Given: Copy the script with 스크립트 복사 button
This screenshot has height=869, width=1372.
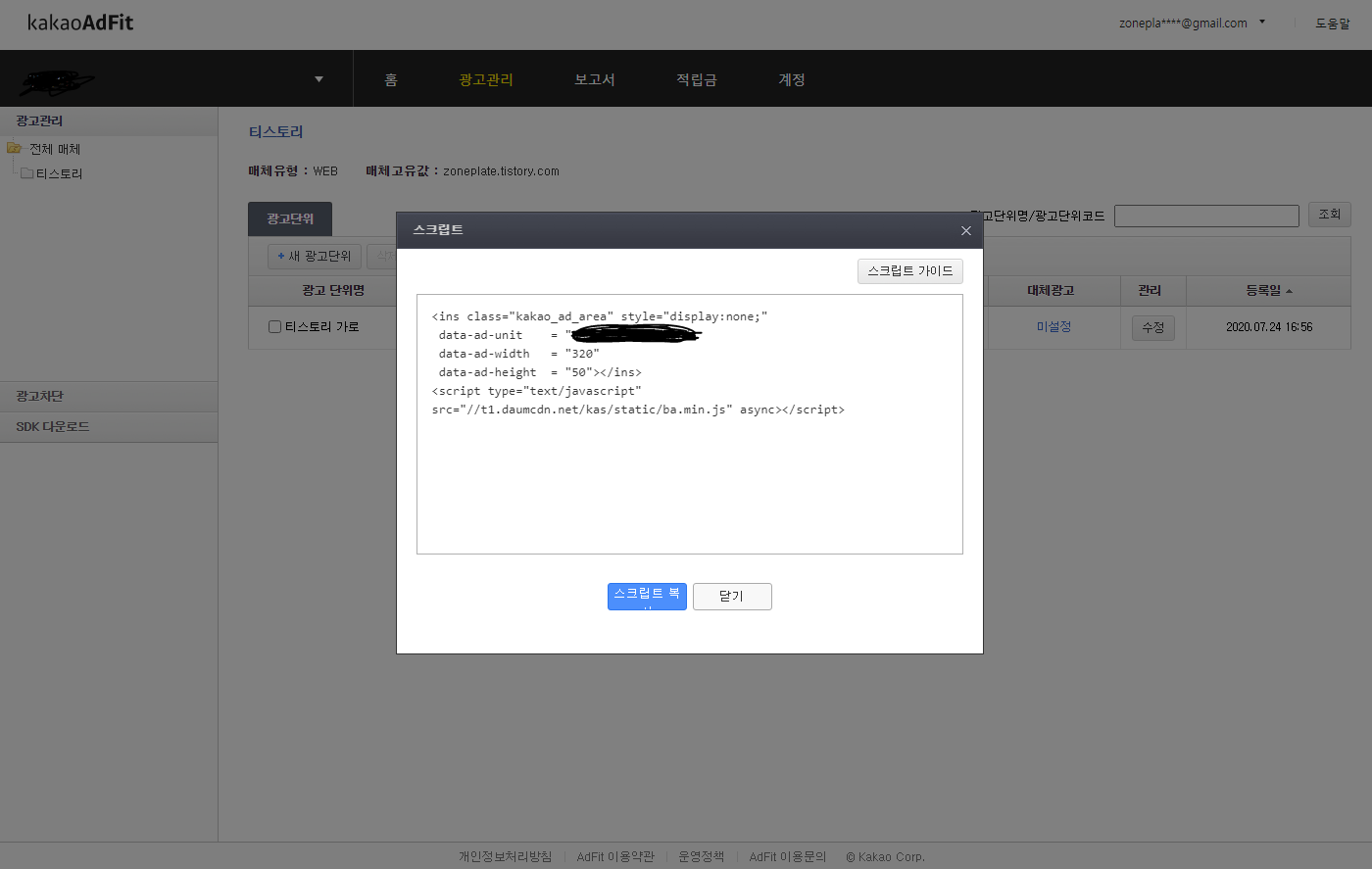Looking at the screenshot, I should (x=647, y=597).
